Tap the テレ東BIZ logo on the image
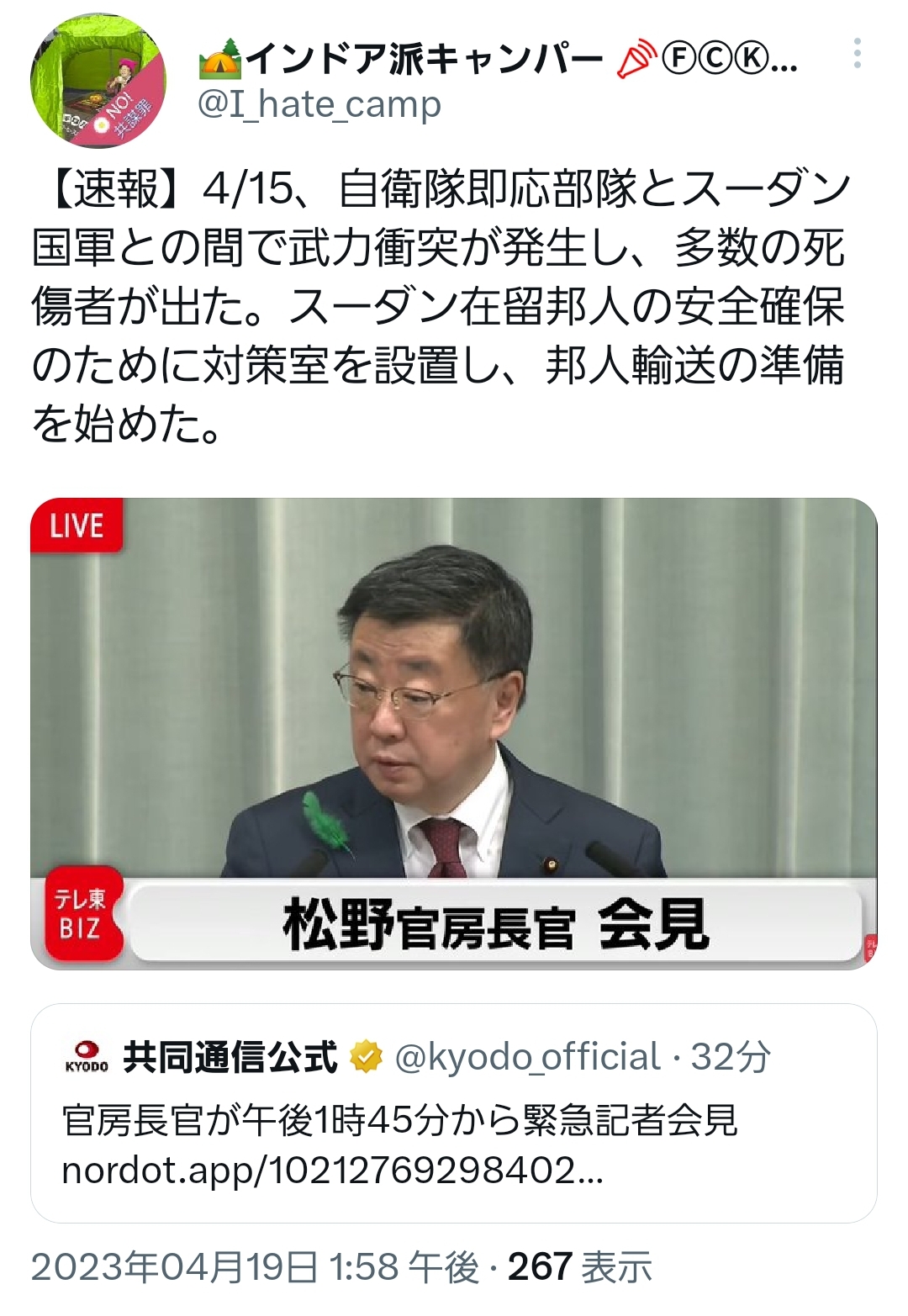 (79, 915)
